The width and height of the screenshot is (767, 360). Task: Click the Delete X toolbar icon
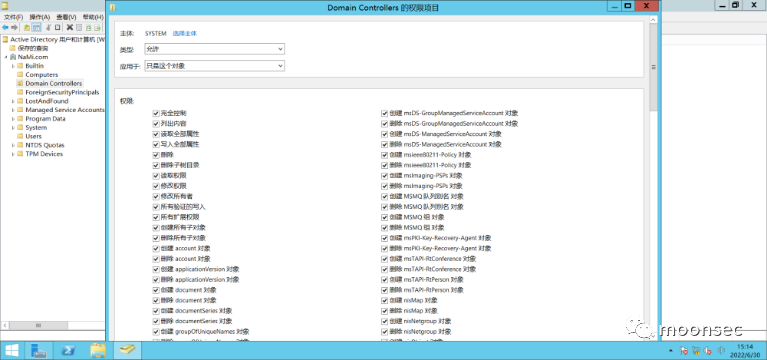[x=70, y=27]
